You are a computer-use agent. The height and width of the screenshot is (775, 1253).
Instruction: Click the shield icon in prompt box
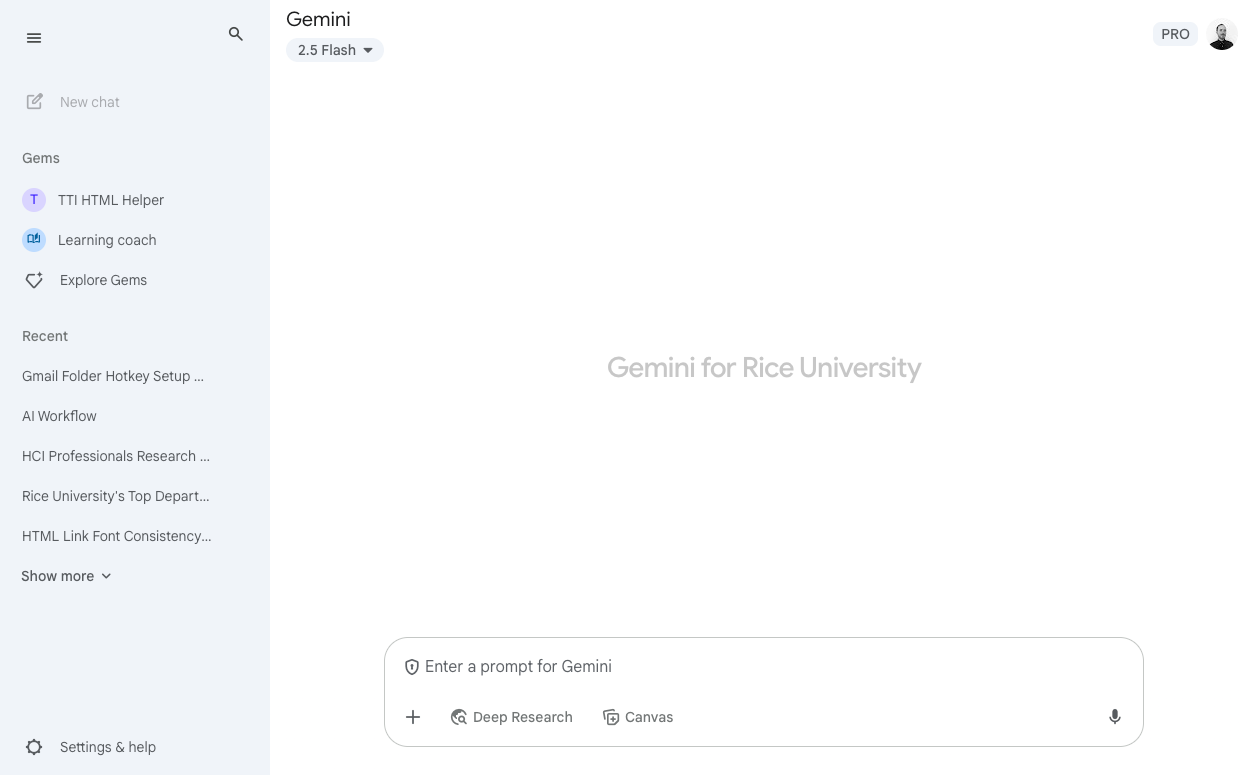click(412, 667)
